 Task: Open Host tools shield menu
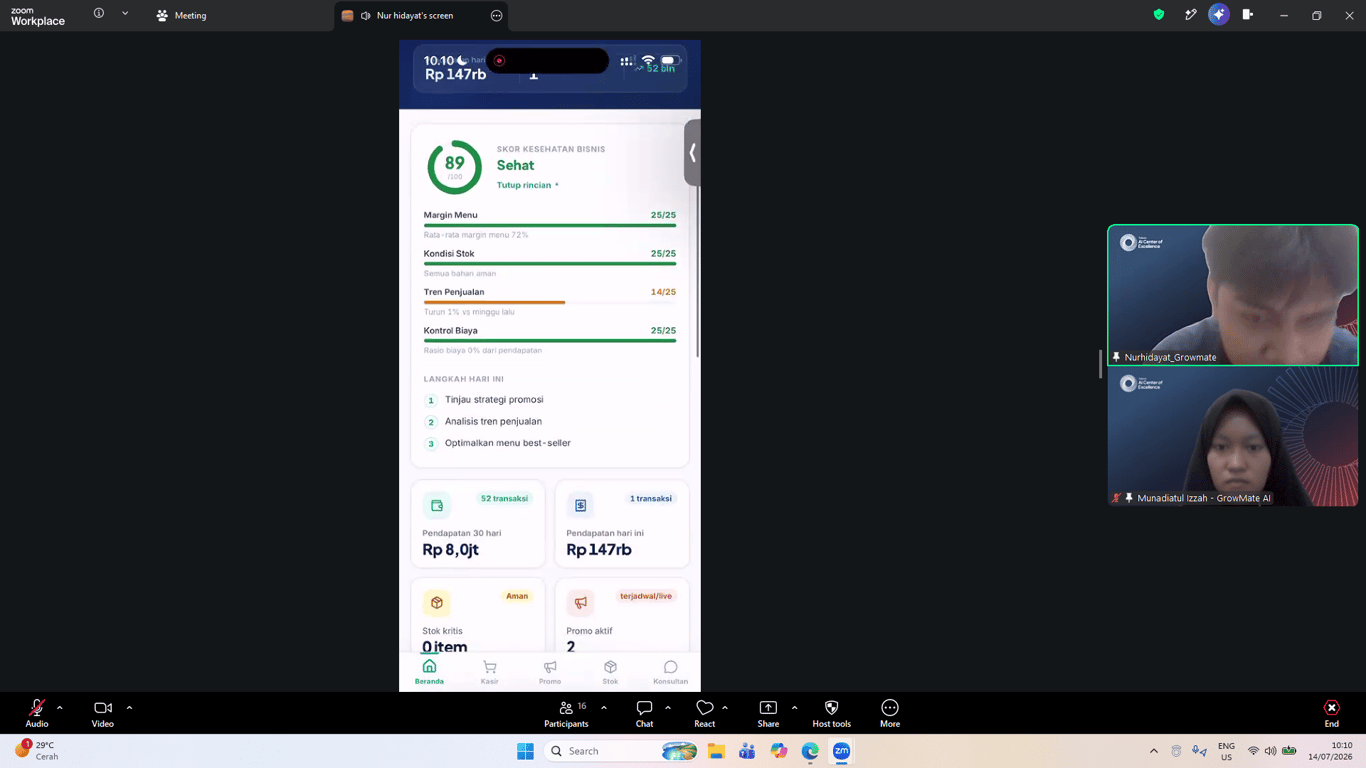pos(831,713)
